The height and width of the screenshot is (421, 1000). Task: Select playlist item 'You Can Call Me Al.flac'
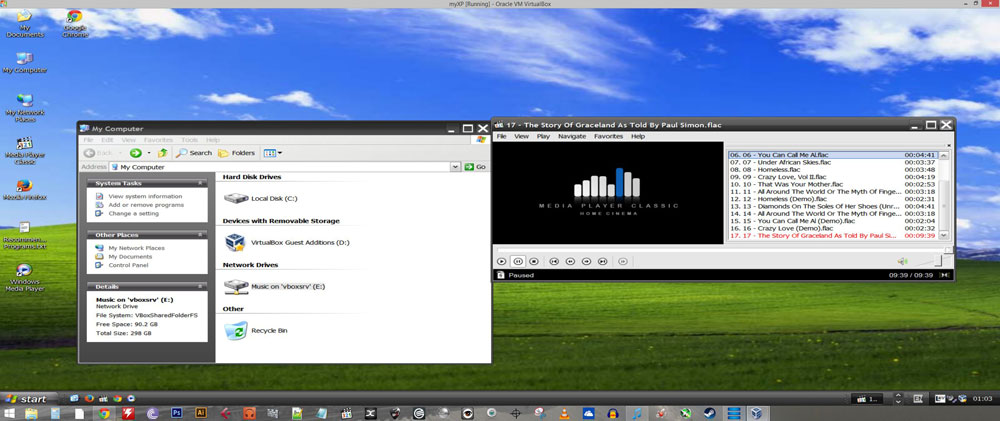pyautogui.click(x=833, y=155)
